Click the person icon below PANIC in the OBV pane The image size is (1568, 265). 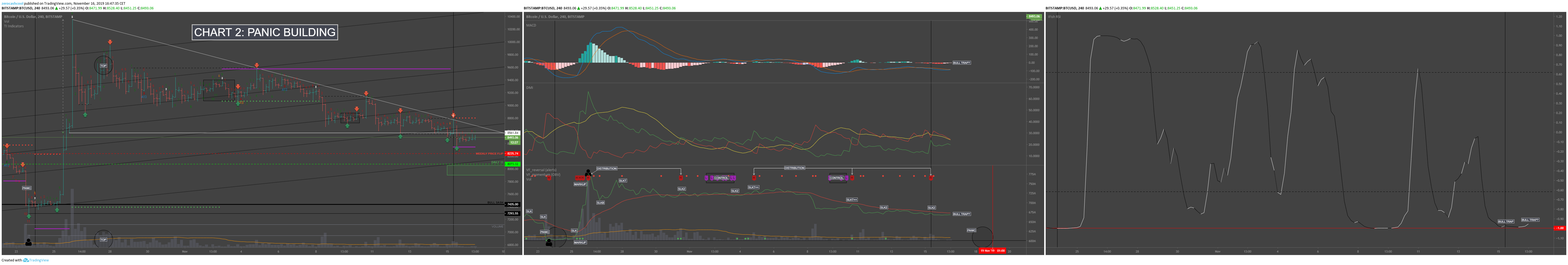tap(549, 243)
